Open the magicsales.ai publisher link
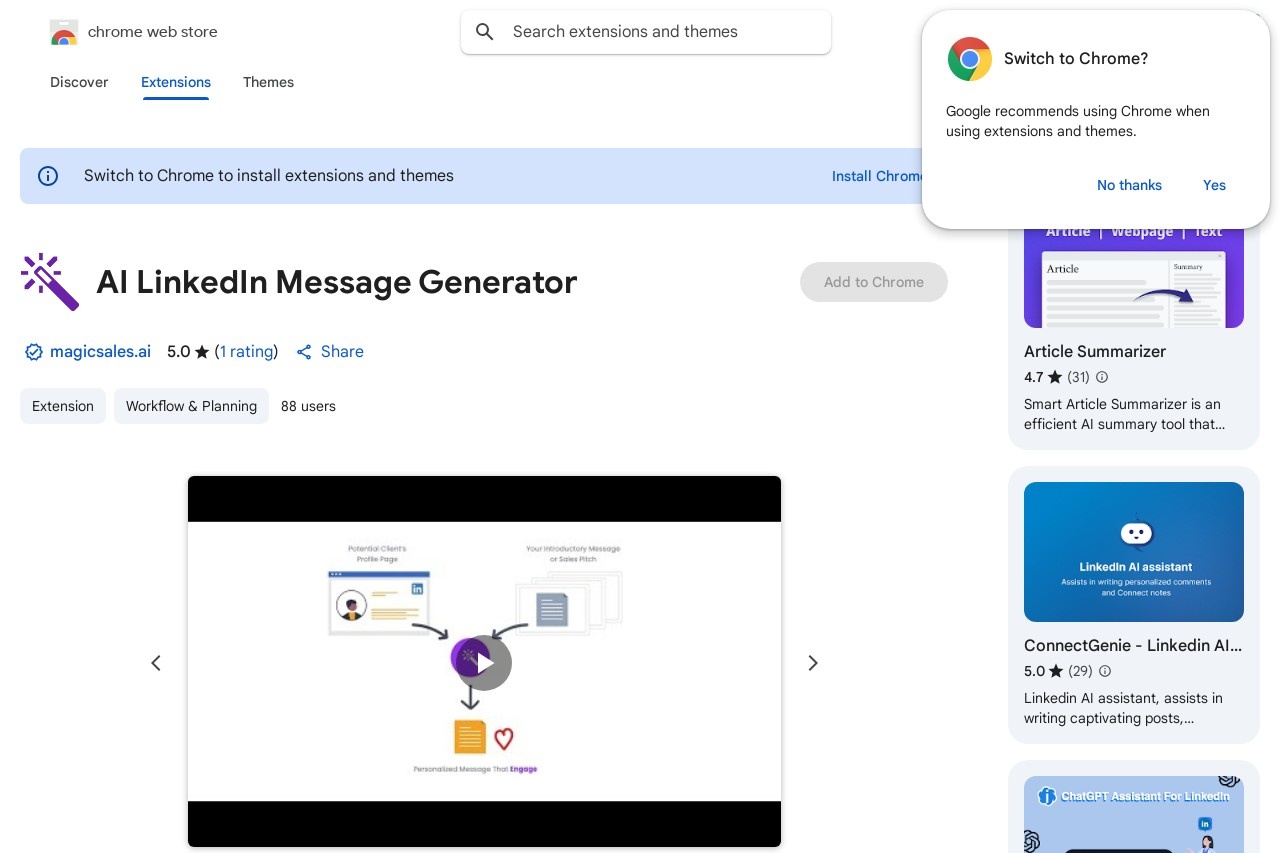 tap(100, 352)
